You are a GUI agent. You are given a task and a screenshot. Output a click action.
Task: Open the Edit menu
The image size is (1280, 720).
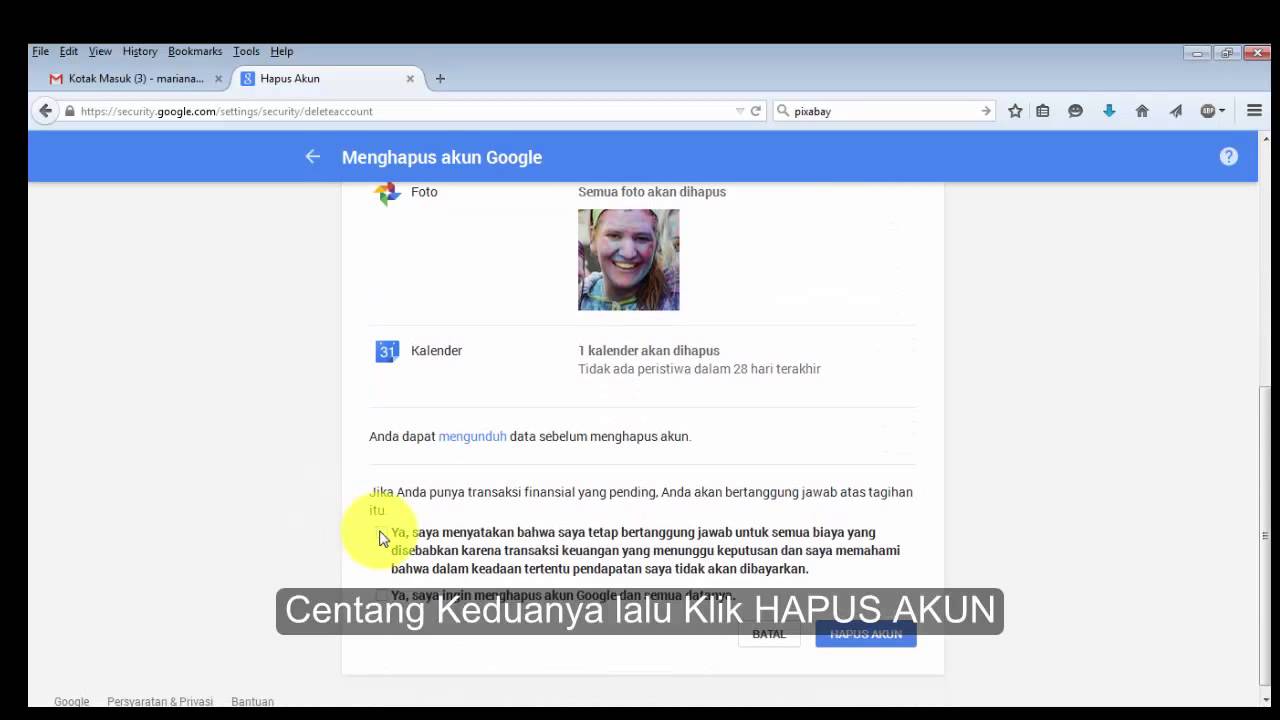(68, 51)
